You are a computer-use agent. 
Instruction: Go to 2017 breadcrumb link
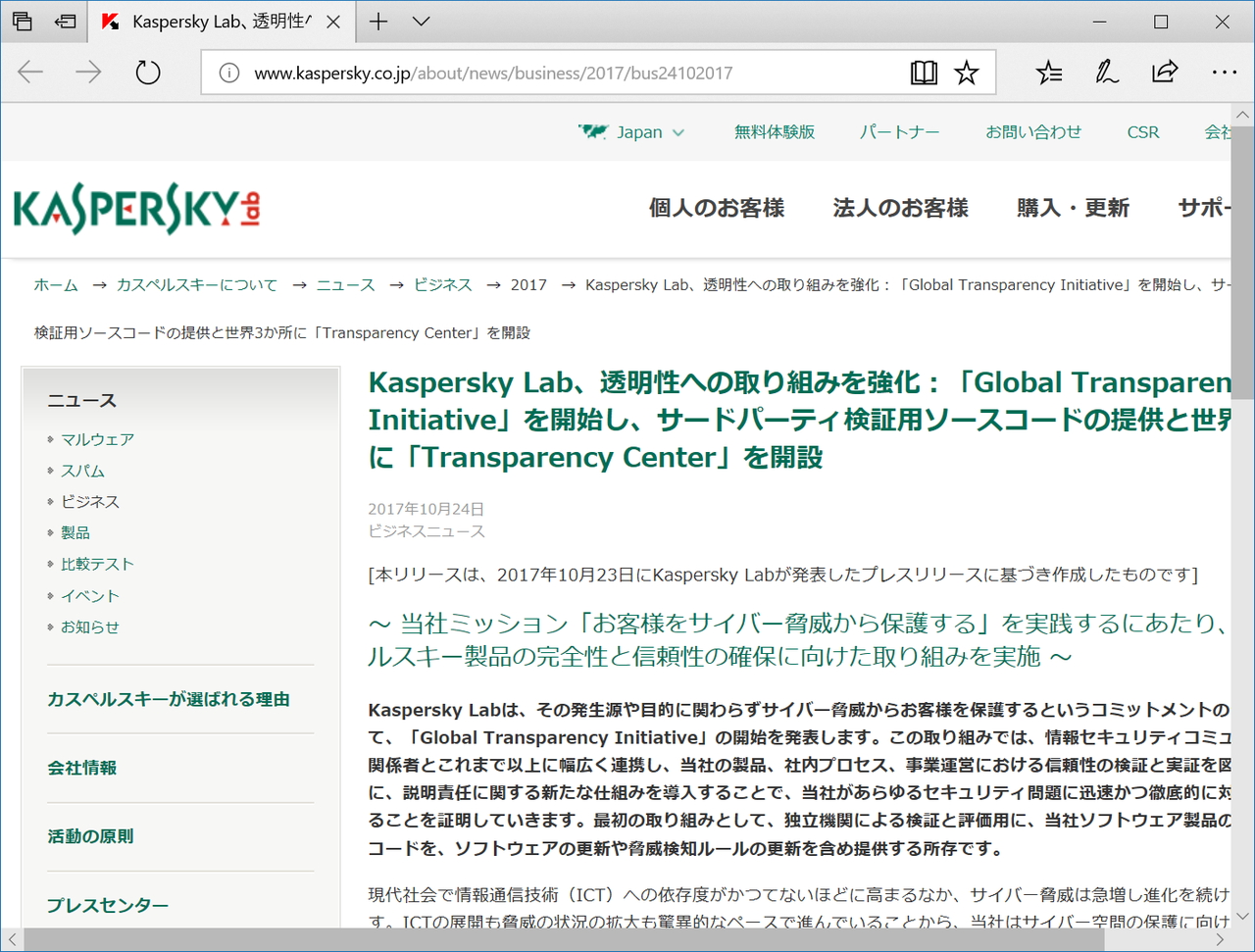click(x=528, y=285)
